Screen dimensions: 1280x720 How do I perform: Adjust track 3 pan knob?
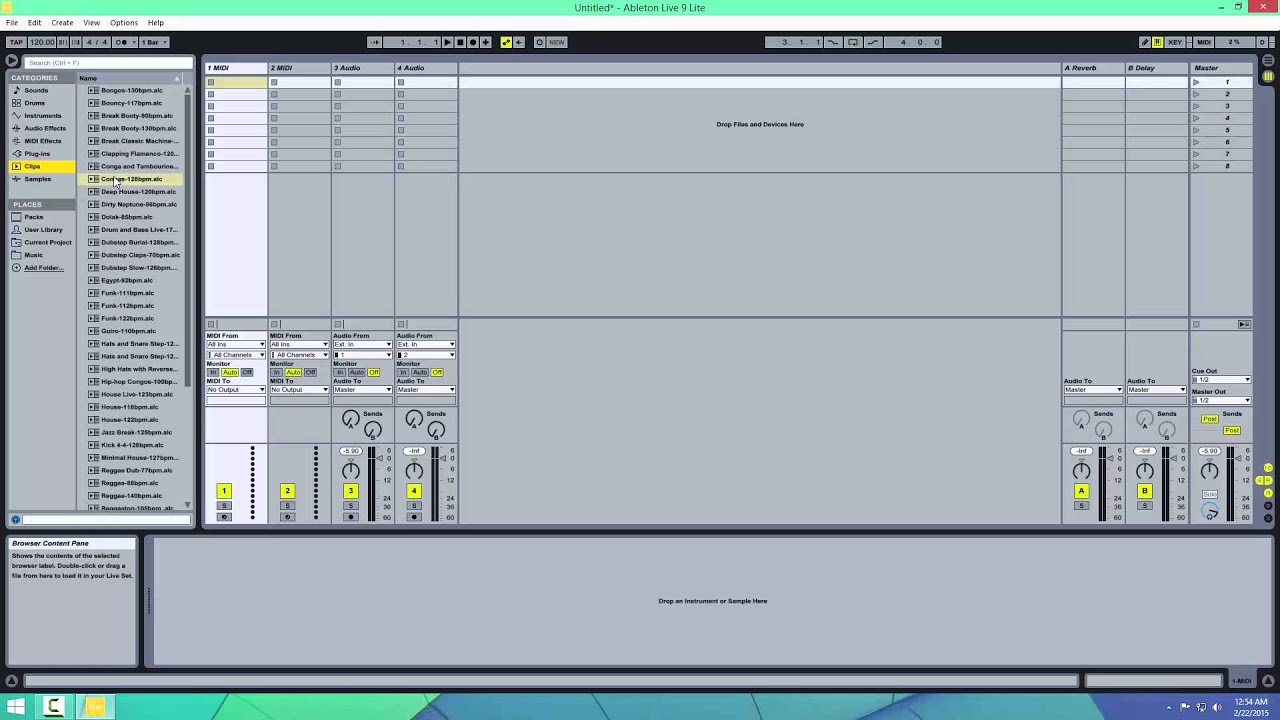[x=350, y=471]
